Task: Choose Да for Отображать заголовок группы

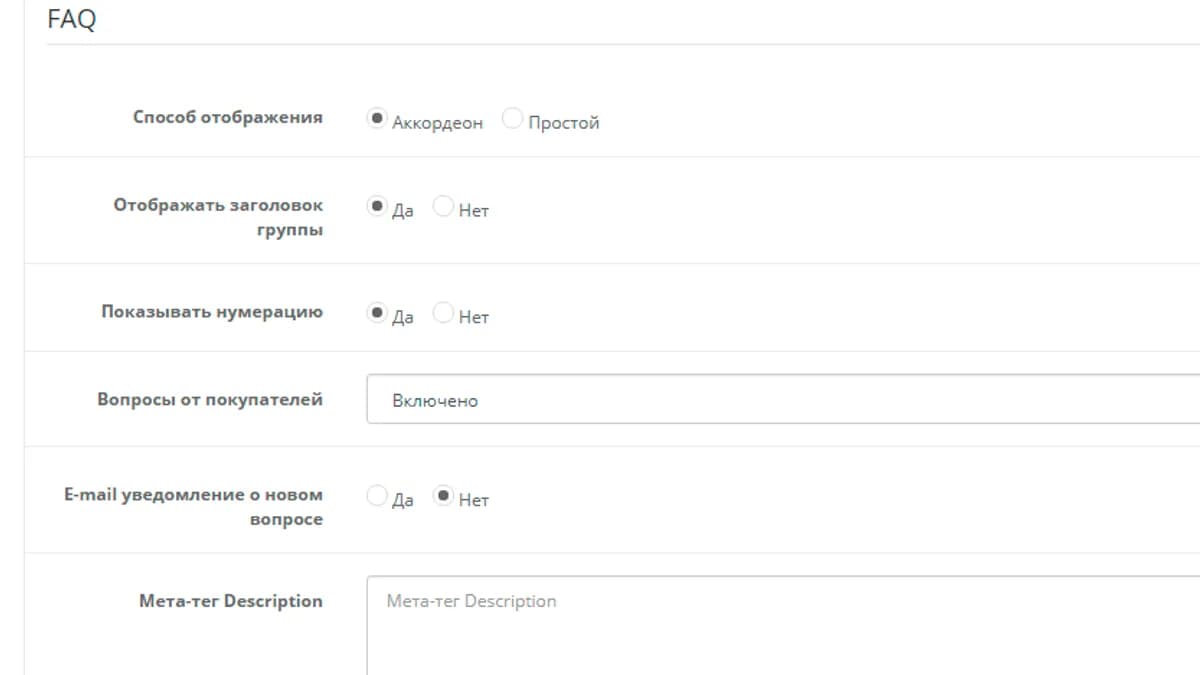Action: [377, 206]
